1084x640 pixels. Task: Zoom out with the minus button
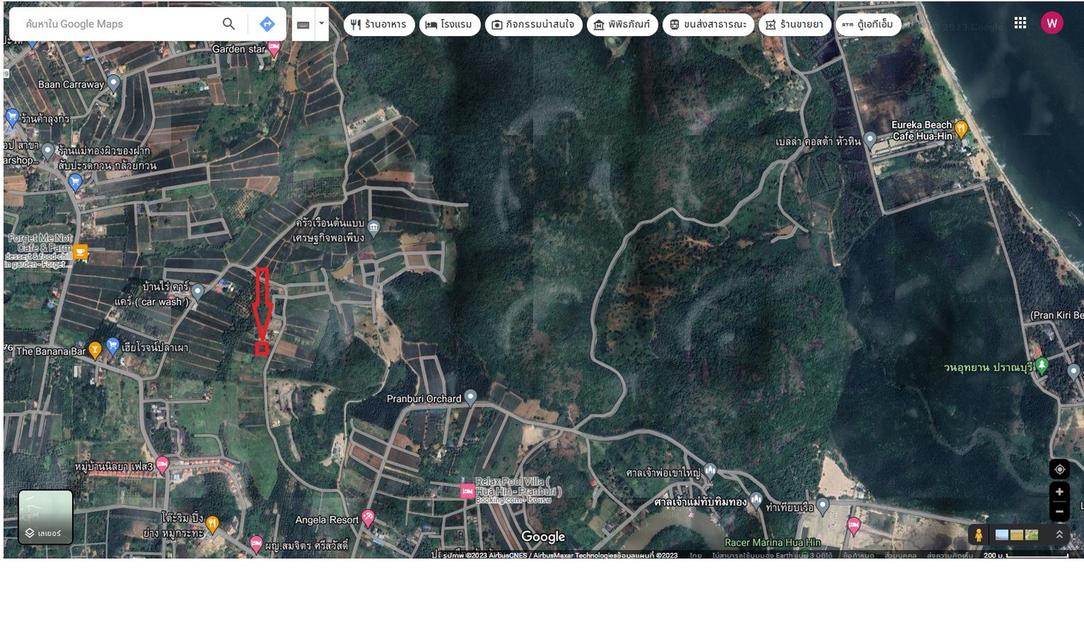click(x=1059, y=511)
